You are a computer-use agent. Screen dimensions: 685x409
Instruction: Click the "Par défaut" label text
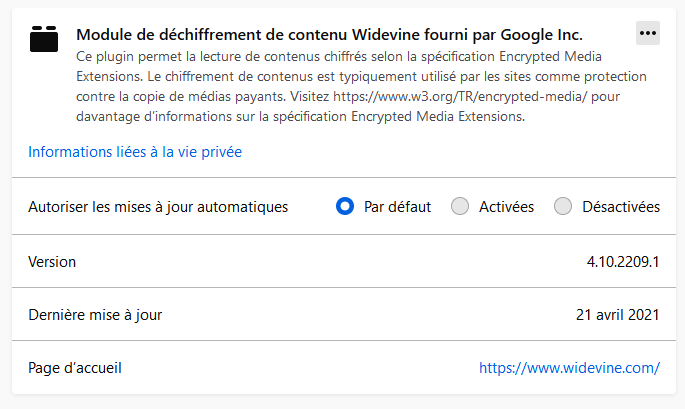click(397, 207)
